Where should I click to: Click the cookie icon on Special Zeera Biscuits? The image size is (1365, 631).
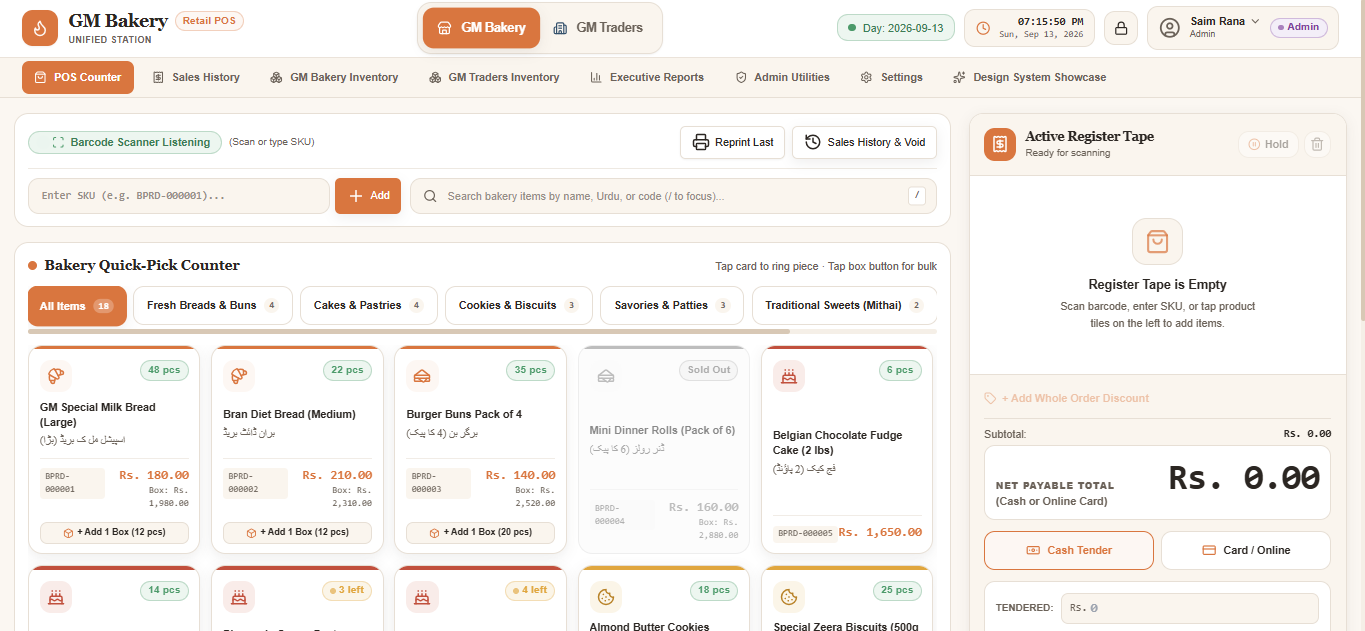[x=789, y=597]
